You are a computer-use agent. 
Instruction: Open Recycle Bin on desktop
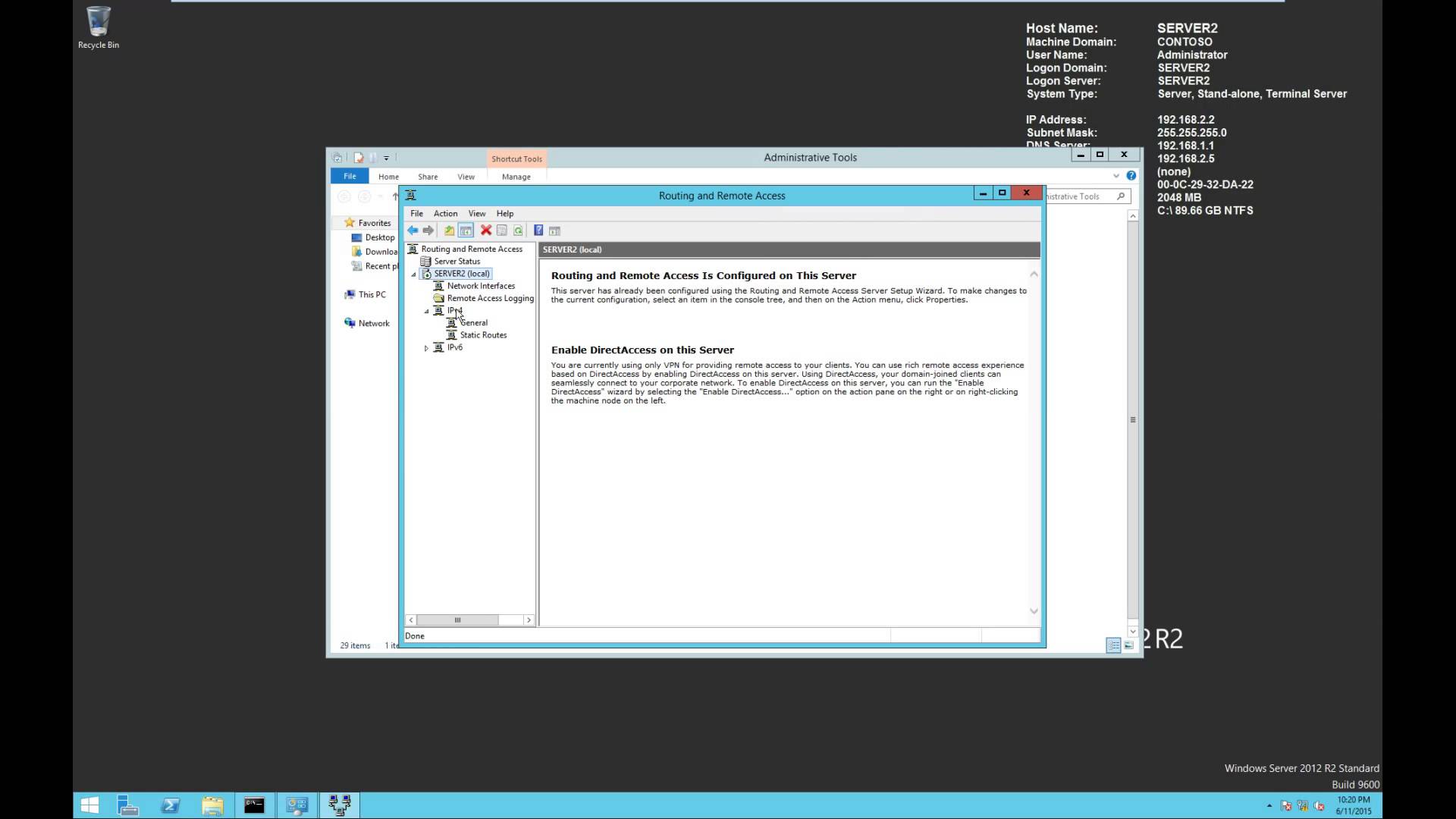click(99, 28)
